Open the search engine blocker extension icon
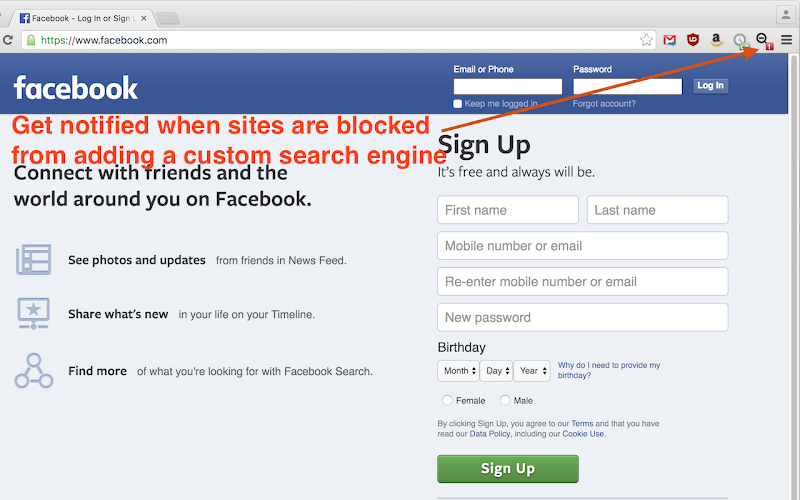800x500 pixels. click(x=764, y=40)
